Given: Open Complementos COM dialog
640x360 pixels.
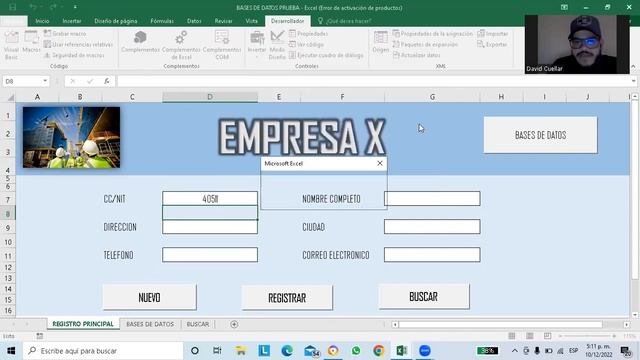Looking at the screenshot, I should tap(222, 45).
